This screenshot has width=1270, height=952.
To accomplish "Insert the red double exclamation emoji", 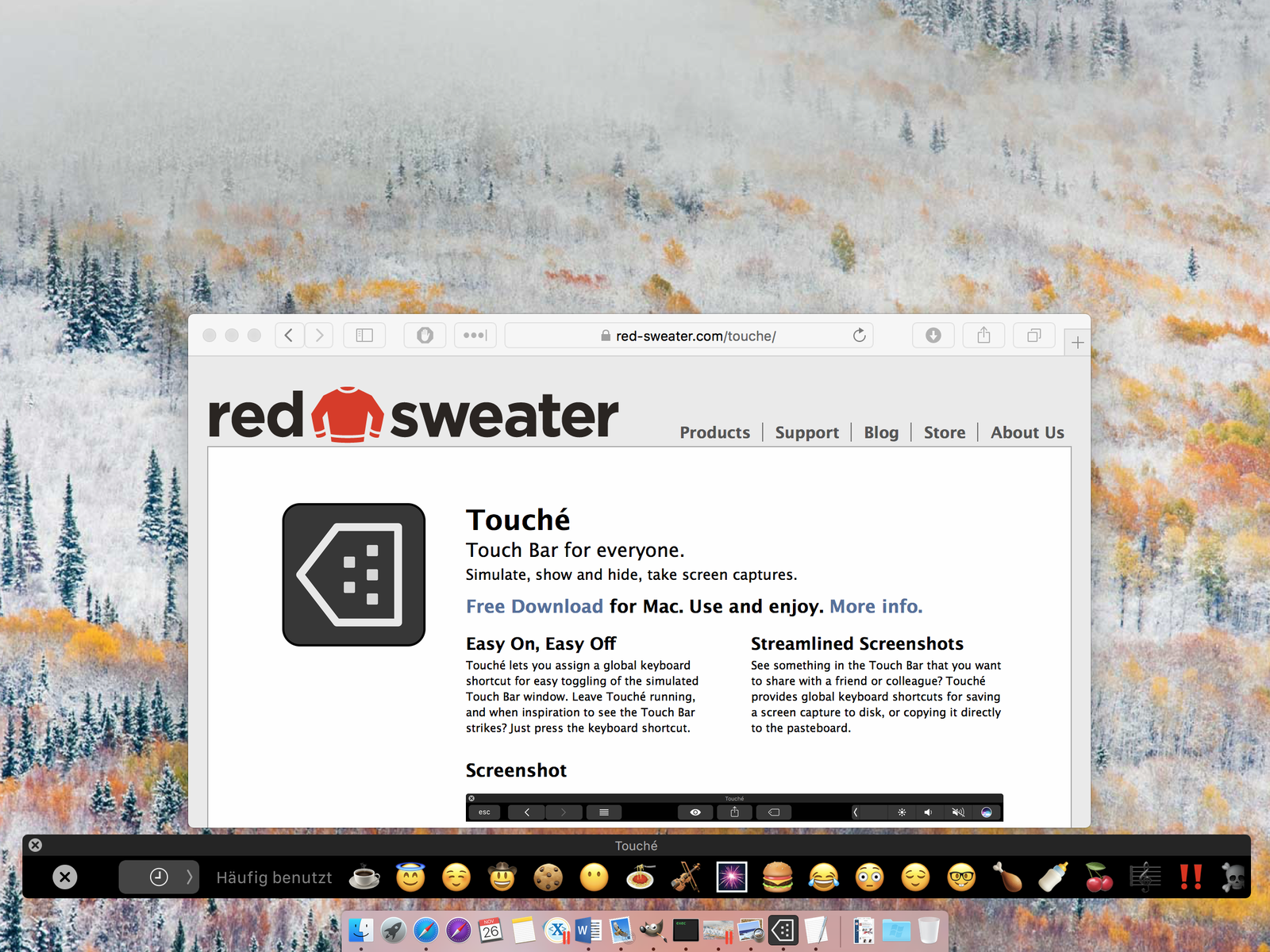I will (1191, 877).
